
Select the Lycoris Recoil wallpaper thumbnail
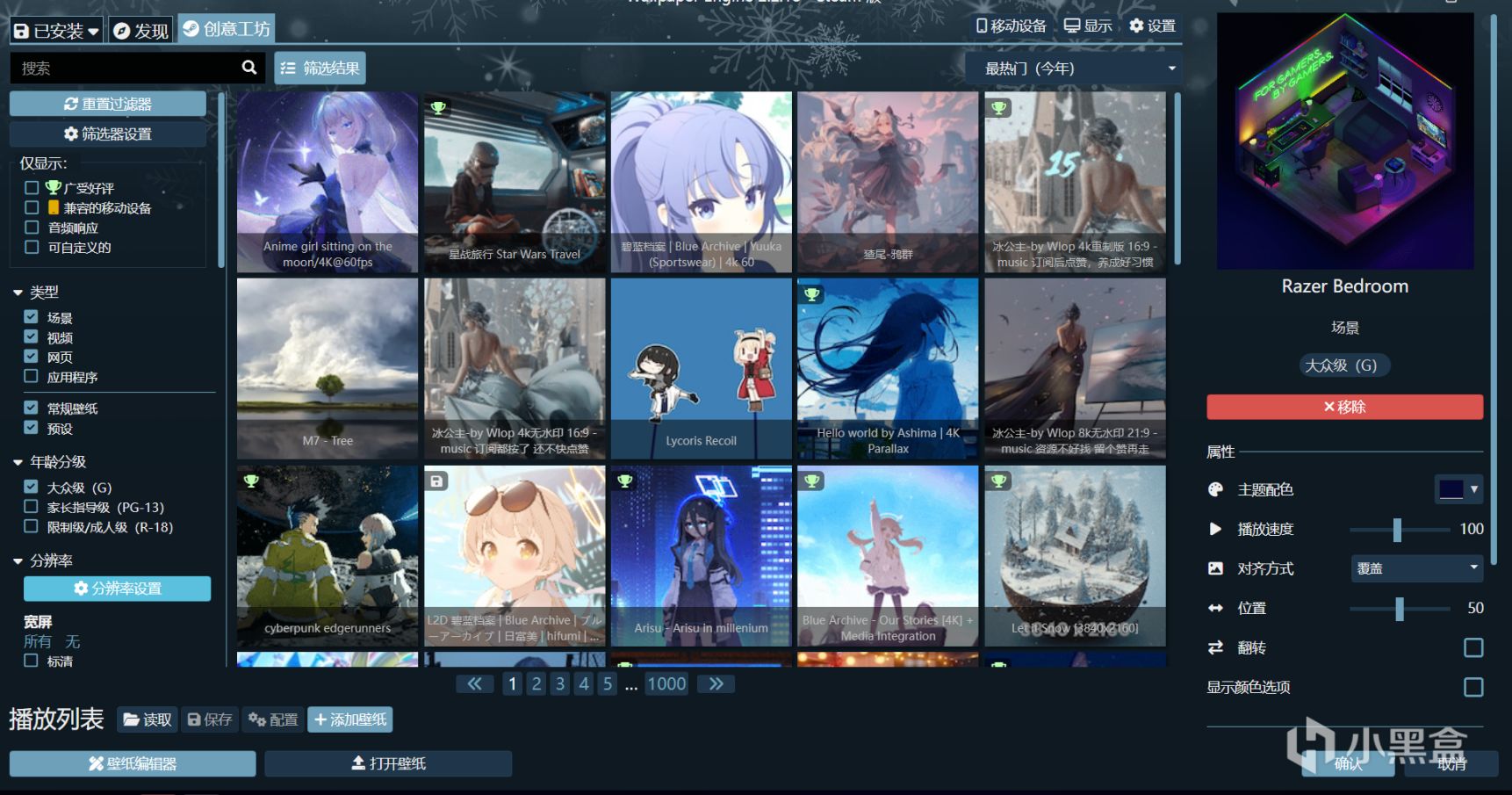pyautogui.click(x=701, y=368)
